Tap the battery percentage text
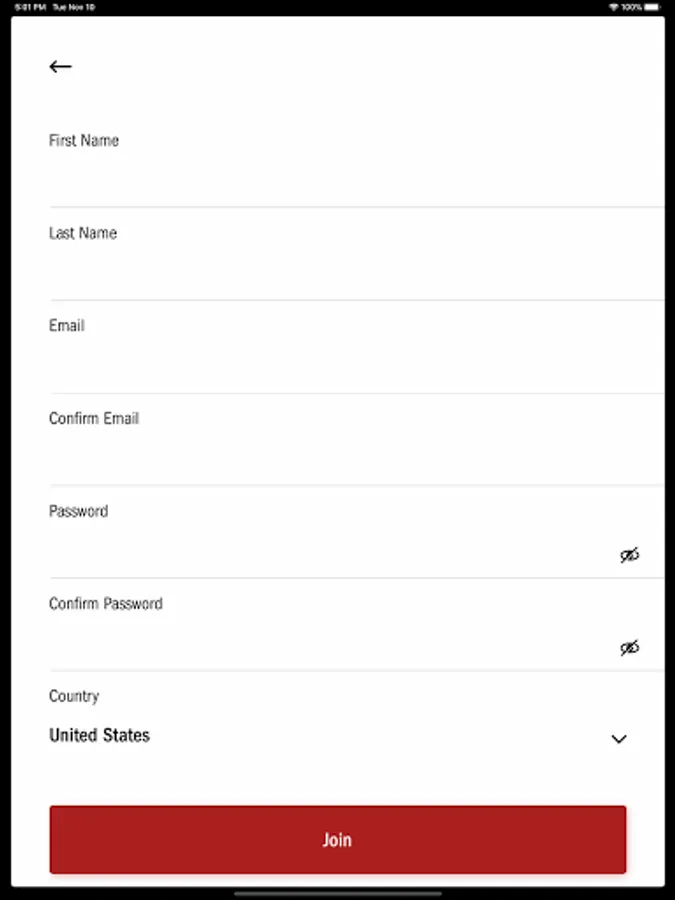Screen dimensions: 675x900 pos(631,7)
